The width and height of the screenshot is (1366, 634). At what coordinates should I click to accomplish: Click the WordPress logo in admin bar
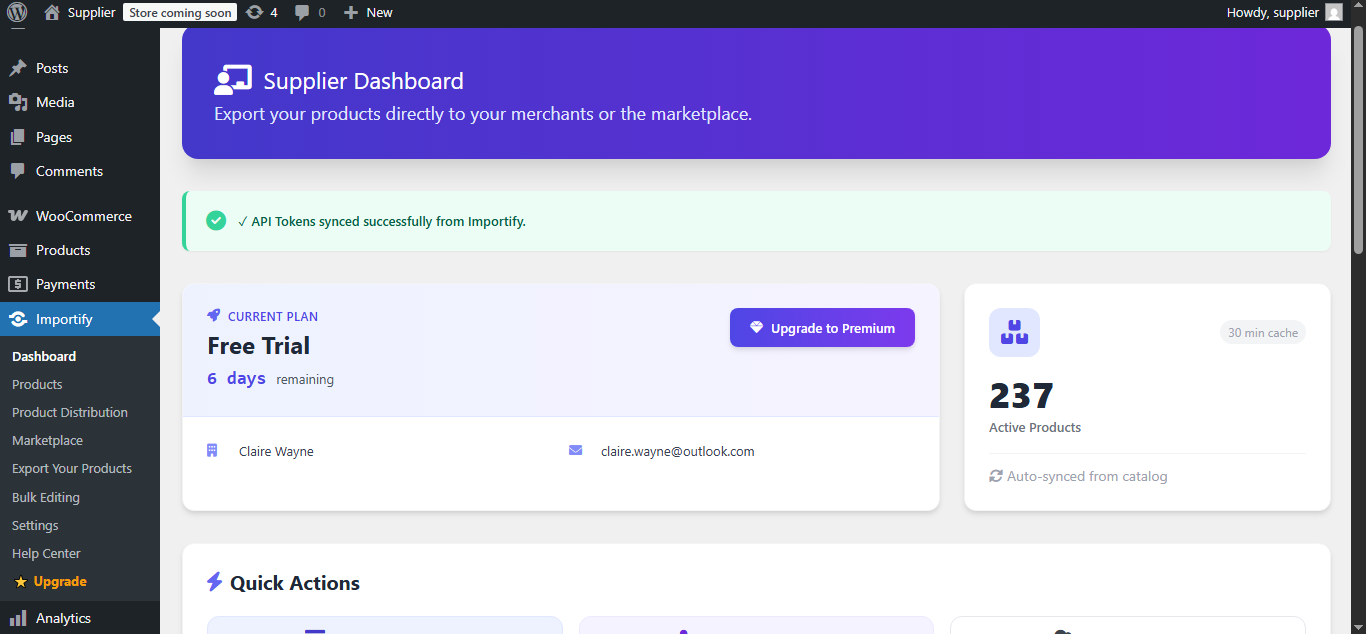coord(17,12)
